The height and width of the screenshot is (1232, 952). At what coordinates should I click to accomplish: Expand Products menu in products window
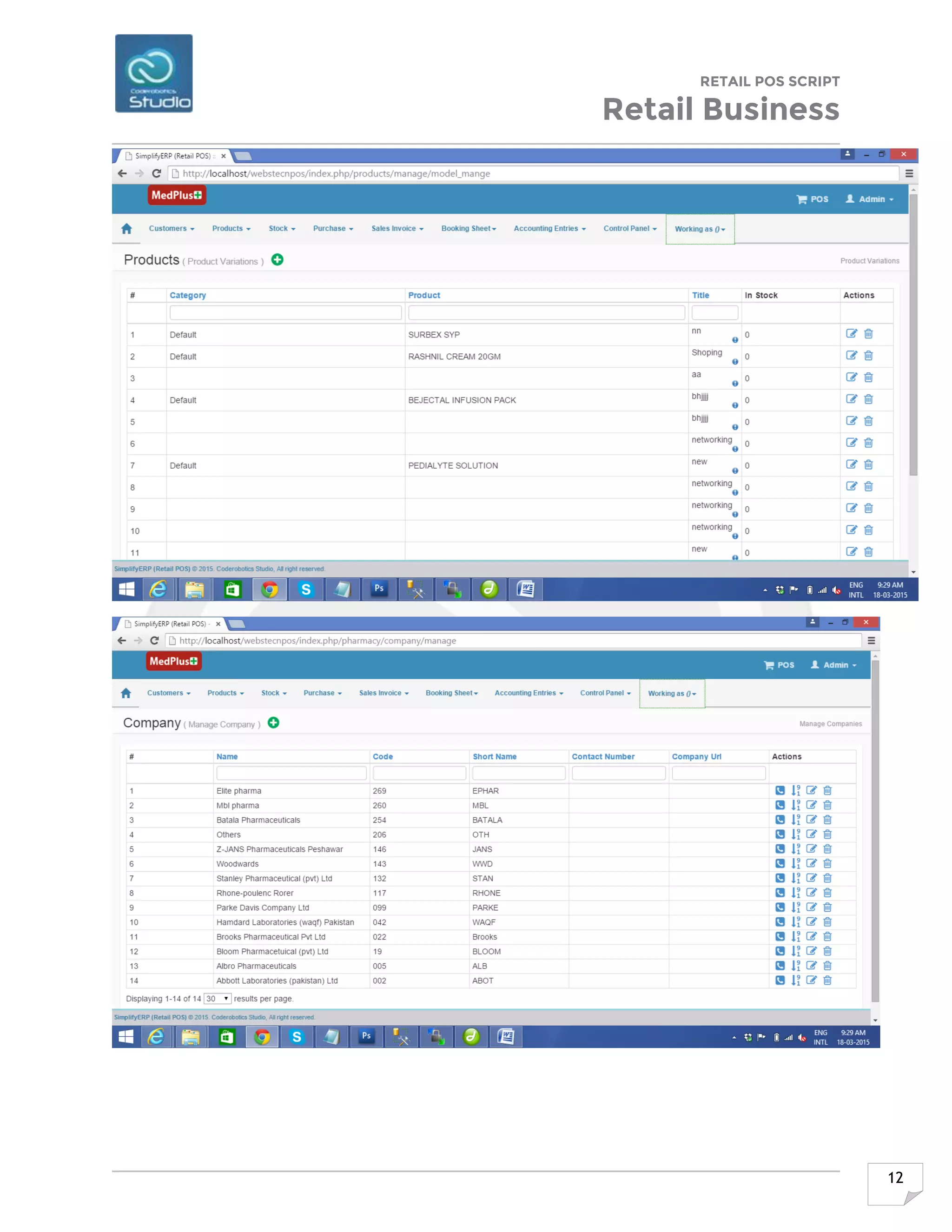(231, 228)
